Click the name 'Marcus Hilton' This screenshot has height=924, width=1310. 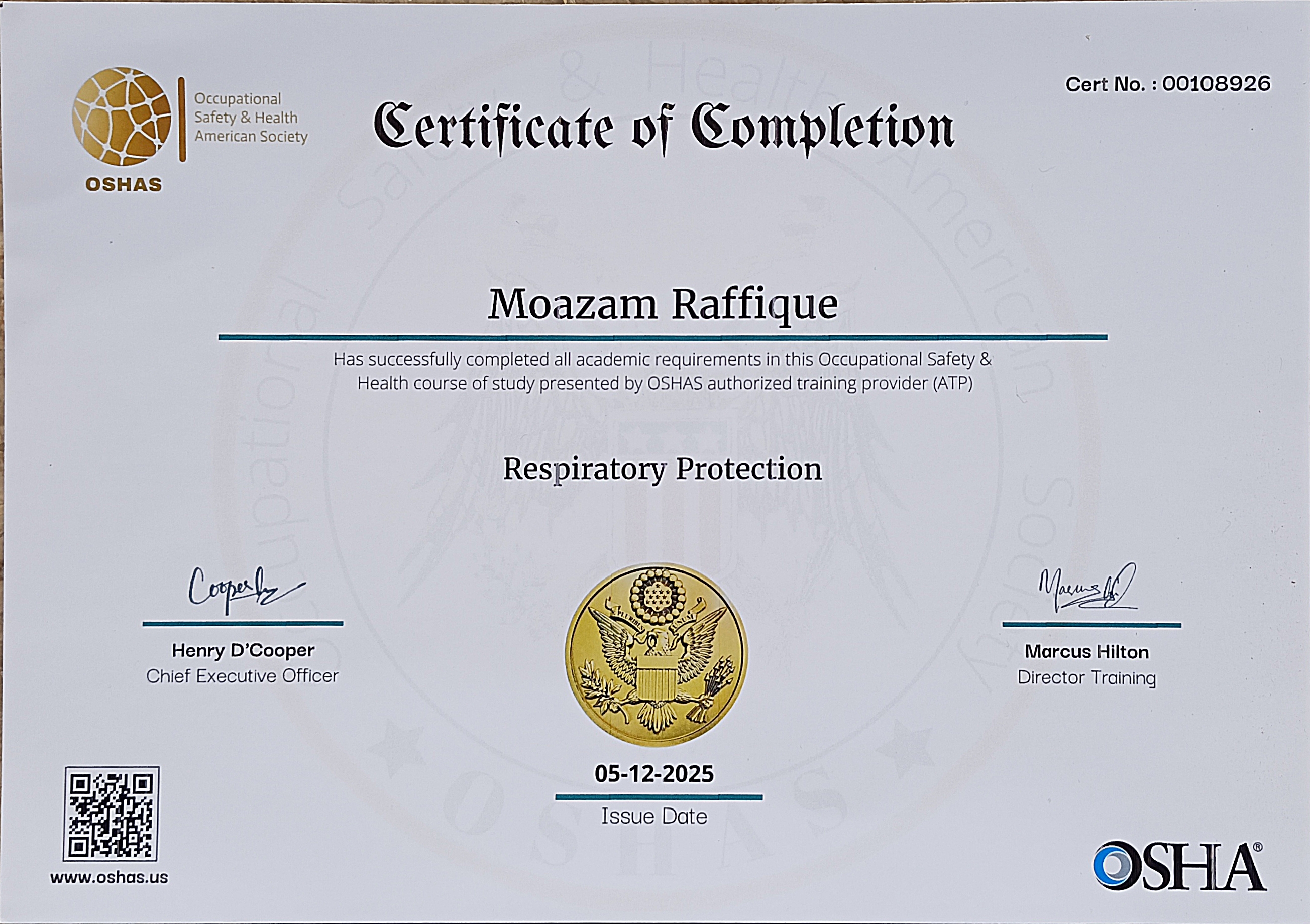[1087, 652]
